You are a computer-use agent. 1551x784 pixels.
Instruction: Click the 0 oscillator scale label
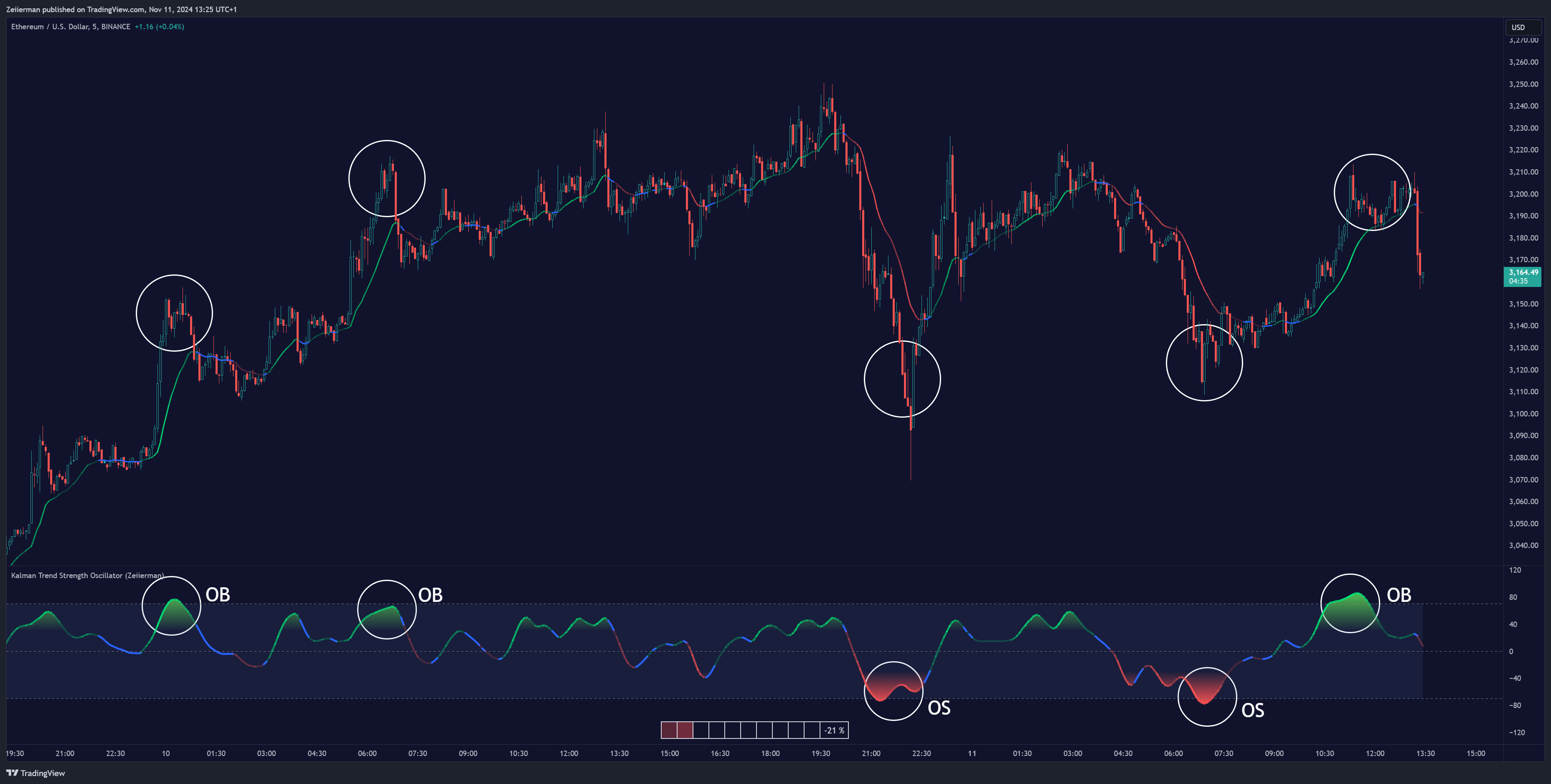pyautogui.click(x=1510, y=652)
